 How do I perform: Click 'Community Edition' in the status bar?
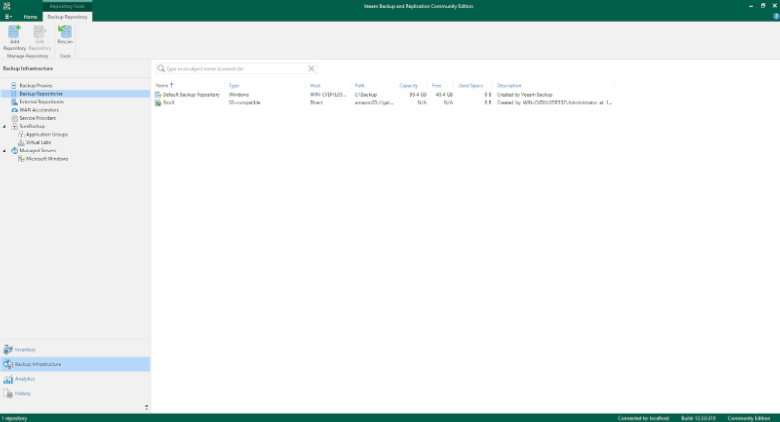pos(749,418)
